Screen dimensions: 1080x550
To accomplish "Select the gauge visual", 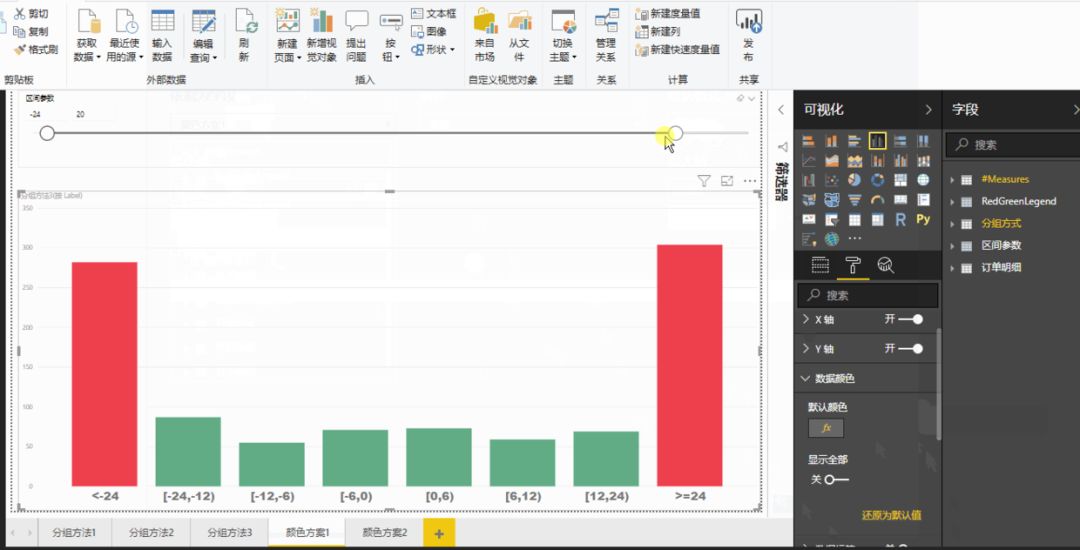I will point(878,200).
